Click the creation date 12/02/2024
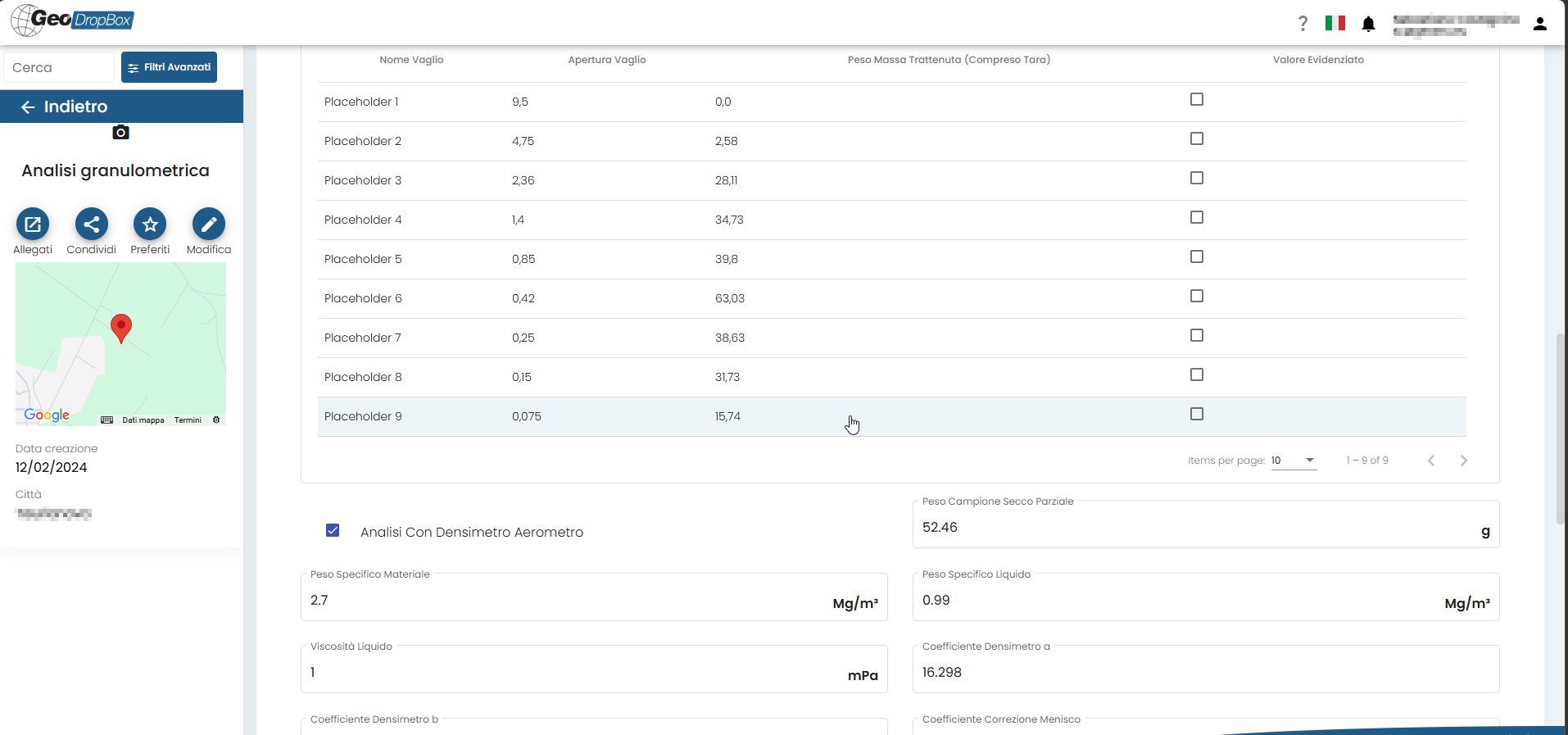The image size is (1568, 735). (x=51, y=467)
